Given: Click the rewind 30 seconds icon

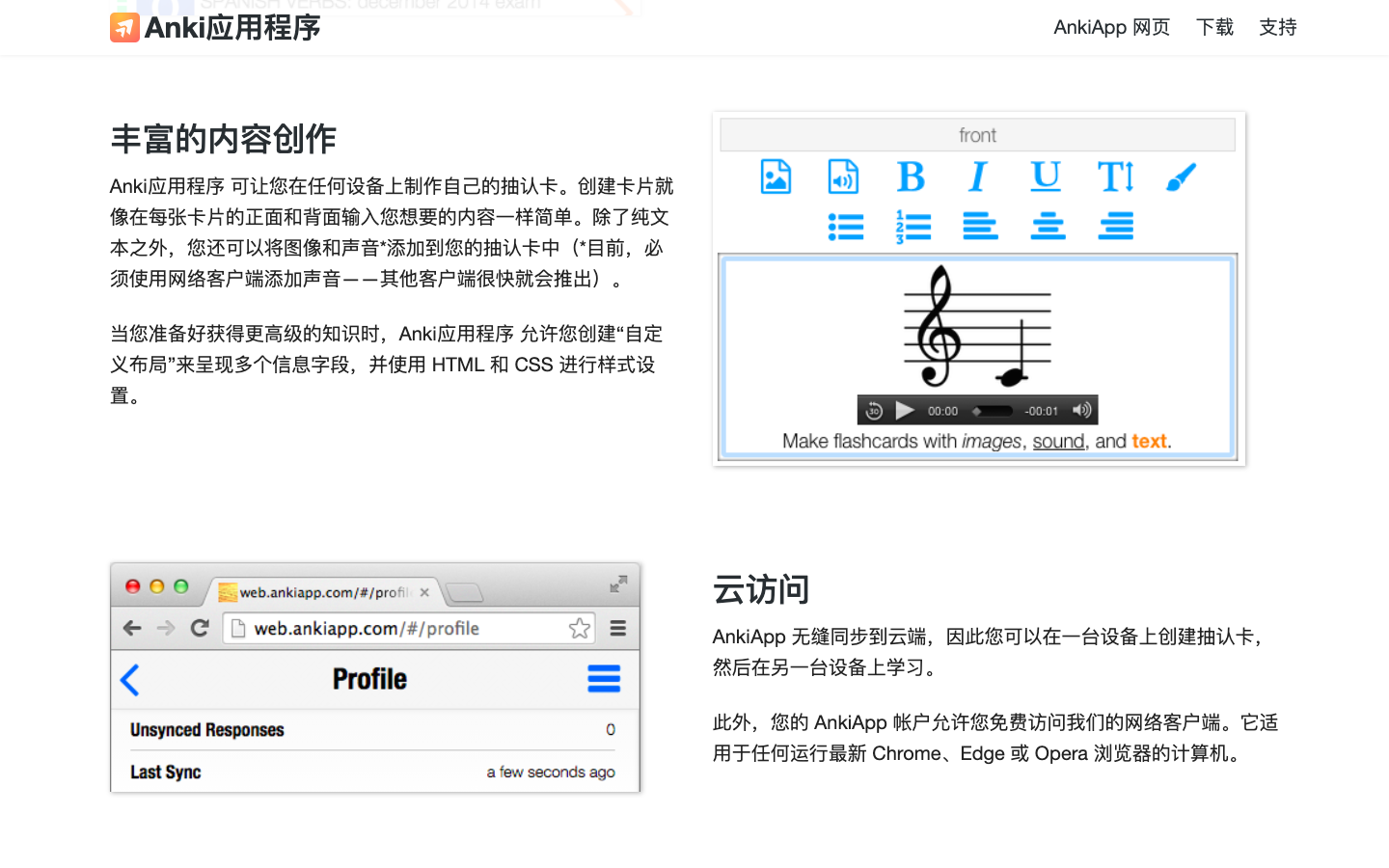Looking at the screenshot, I should 874,411.
